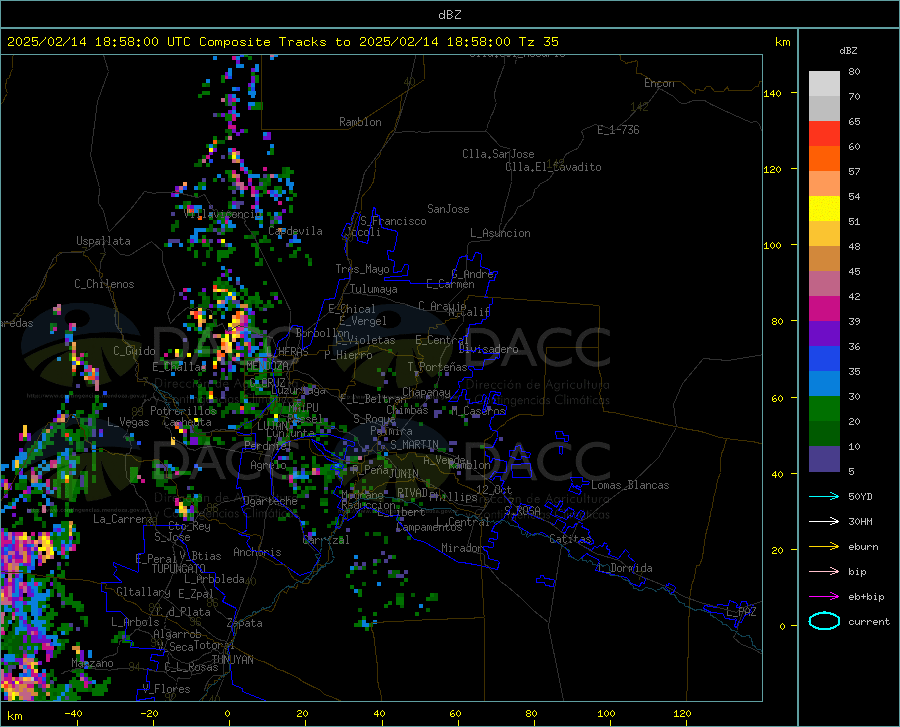Click the 'Gltallary' place label

[143, 592]
